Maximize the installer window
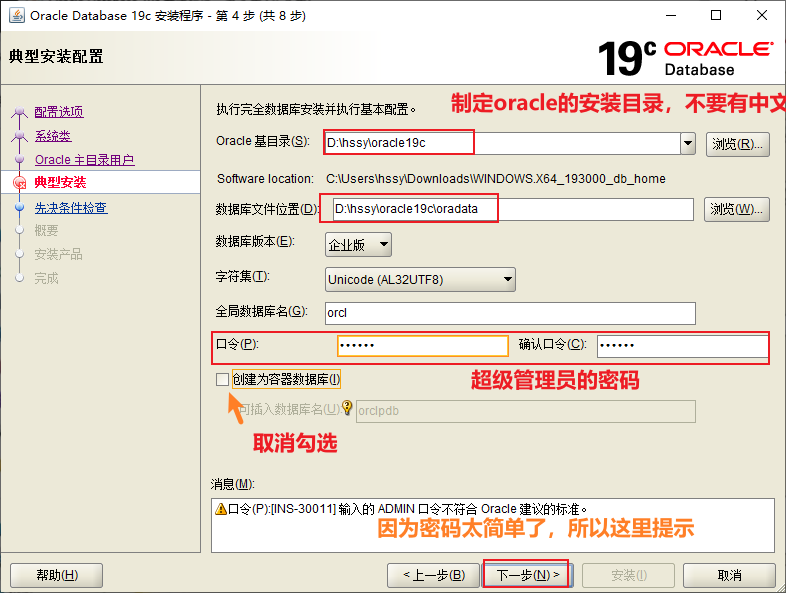786x593 pixels. tap(716, 16)
